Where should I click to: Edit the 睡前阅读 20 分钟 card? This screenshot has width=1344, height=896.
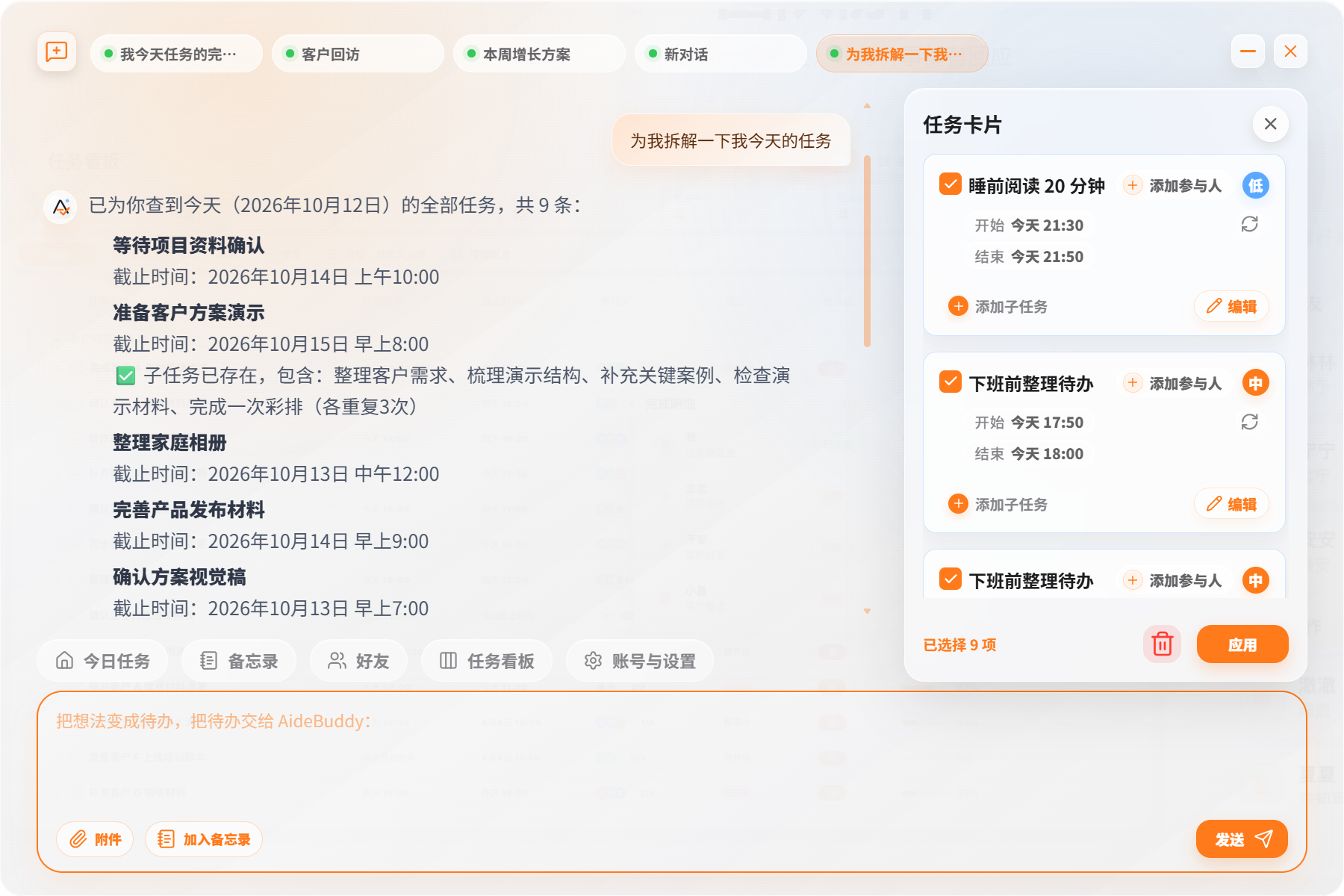click(x=1231, y=306)
